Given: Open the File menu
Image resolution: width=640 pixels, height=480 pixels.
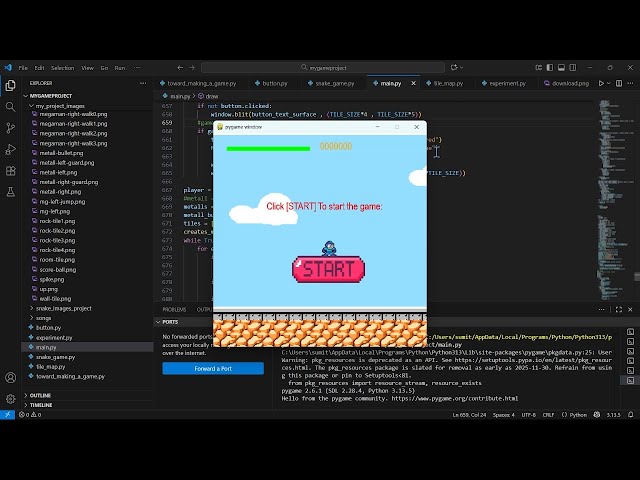Looking at the screenshot, I should (x=23, y=68).
